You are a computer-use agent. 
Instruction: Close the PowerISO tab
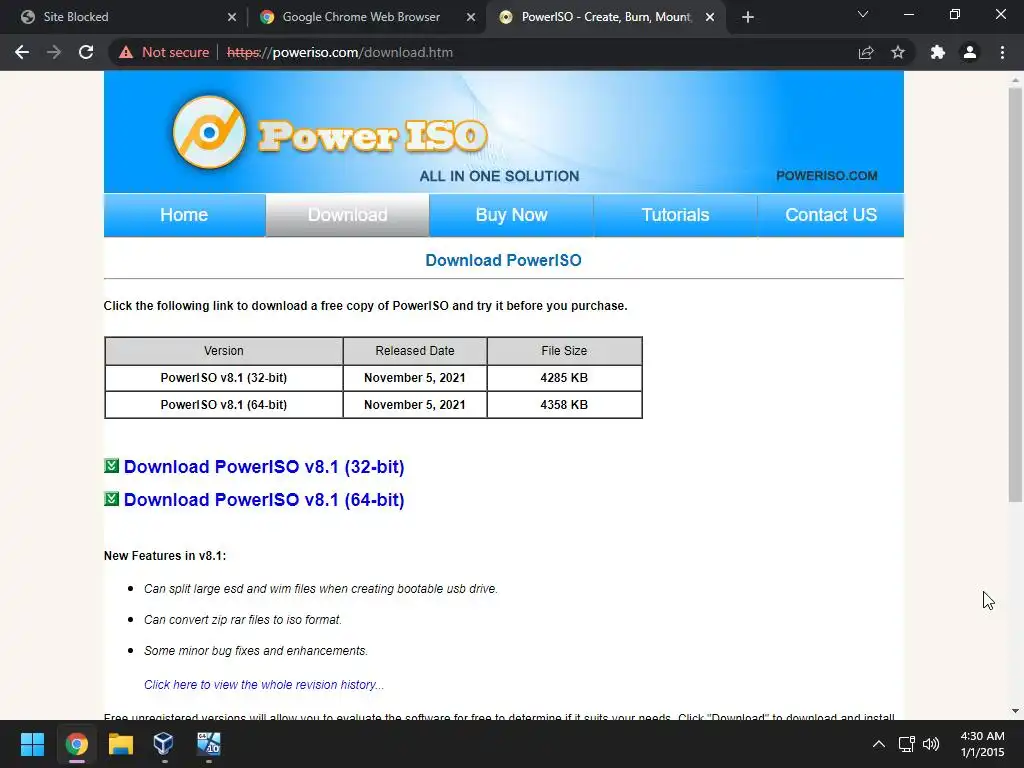(710, 17)
